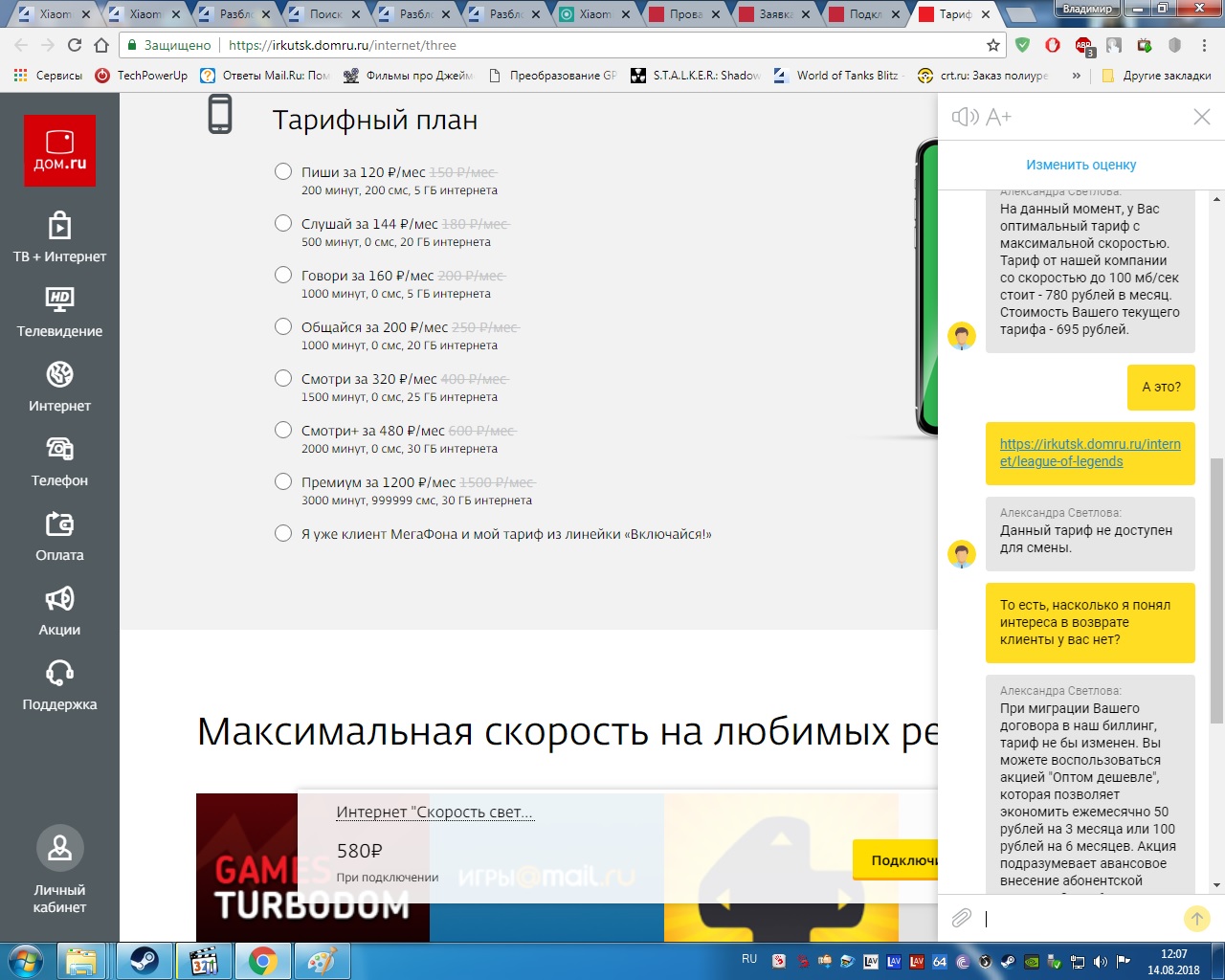Focus the chat message input field

click(x=1080, y=919)
